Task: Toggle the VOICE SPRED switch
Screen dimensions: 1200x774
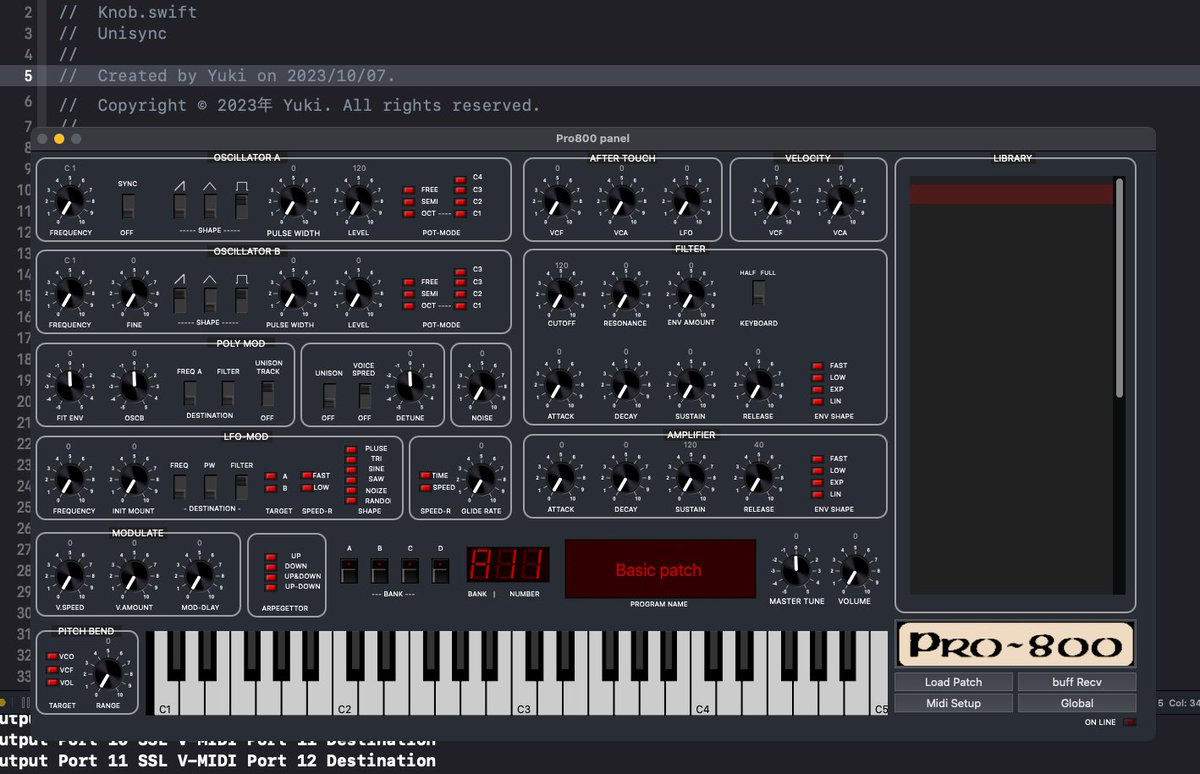Action: (x=365, y=395)
